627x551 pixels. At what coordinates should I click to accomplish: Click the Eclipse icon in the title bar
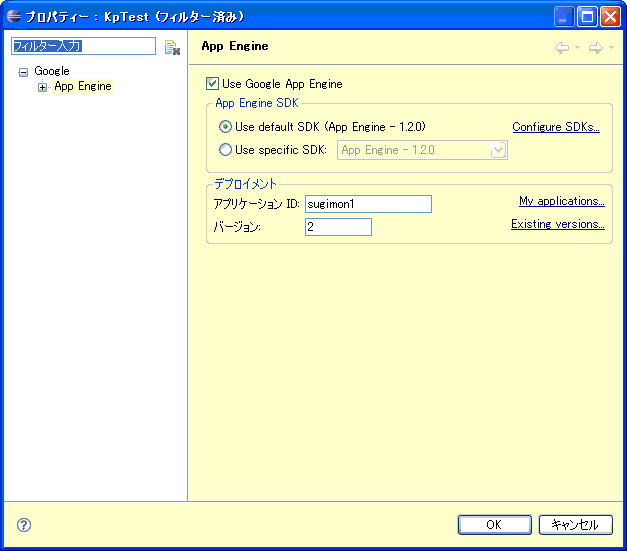[14, 16]
